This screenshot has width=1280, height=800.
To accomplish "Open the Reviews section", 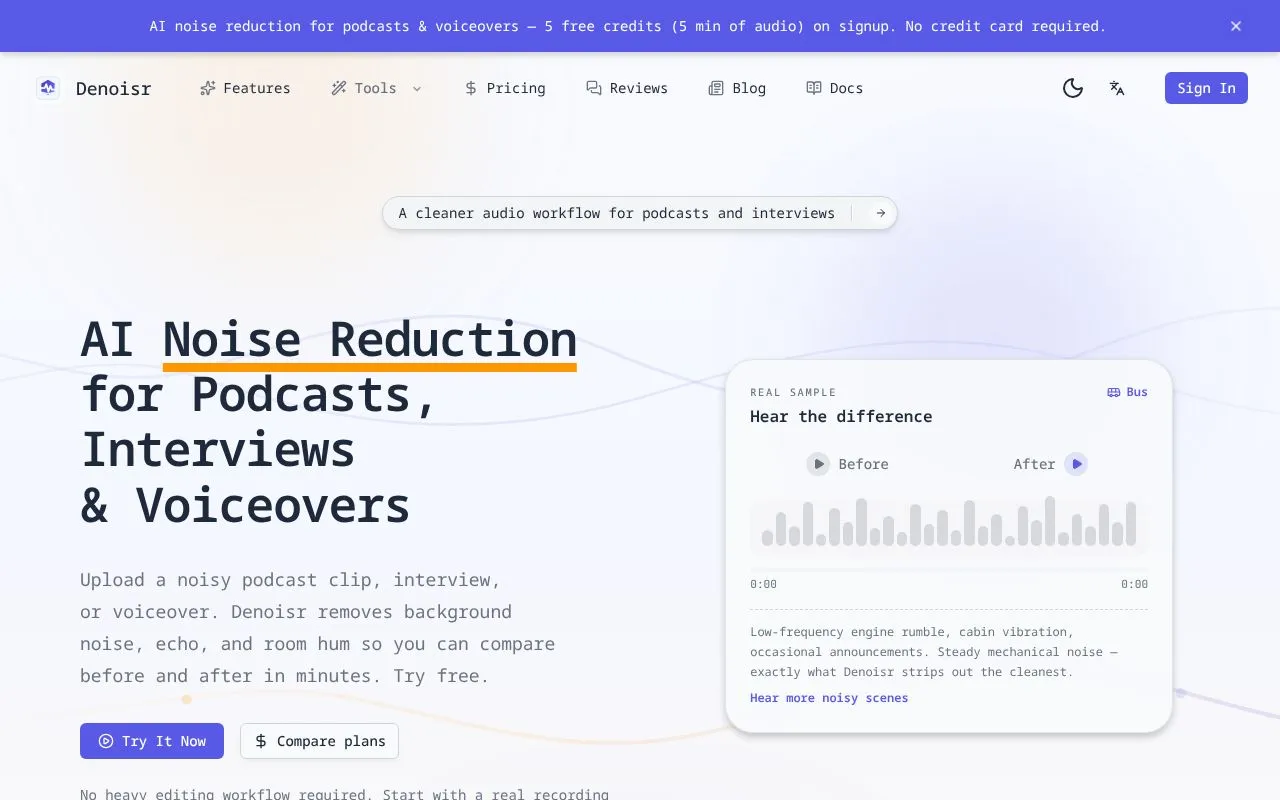I will pyautogui.click(x=627, y=88).
